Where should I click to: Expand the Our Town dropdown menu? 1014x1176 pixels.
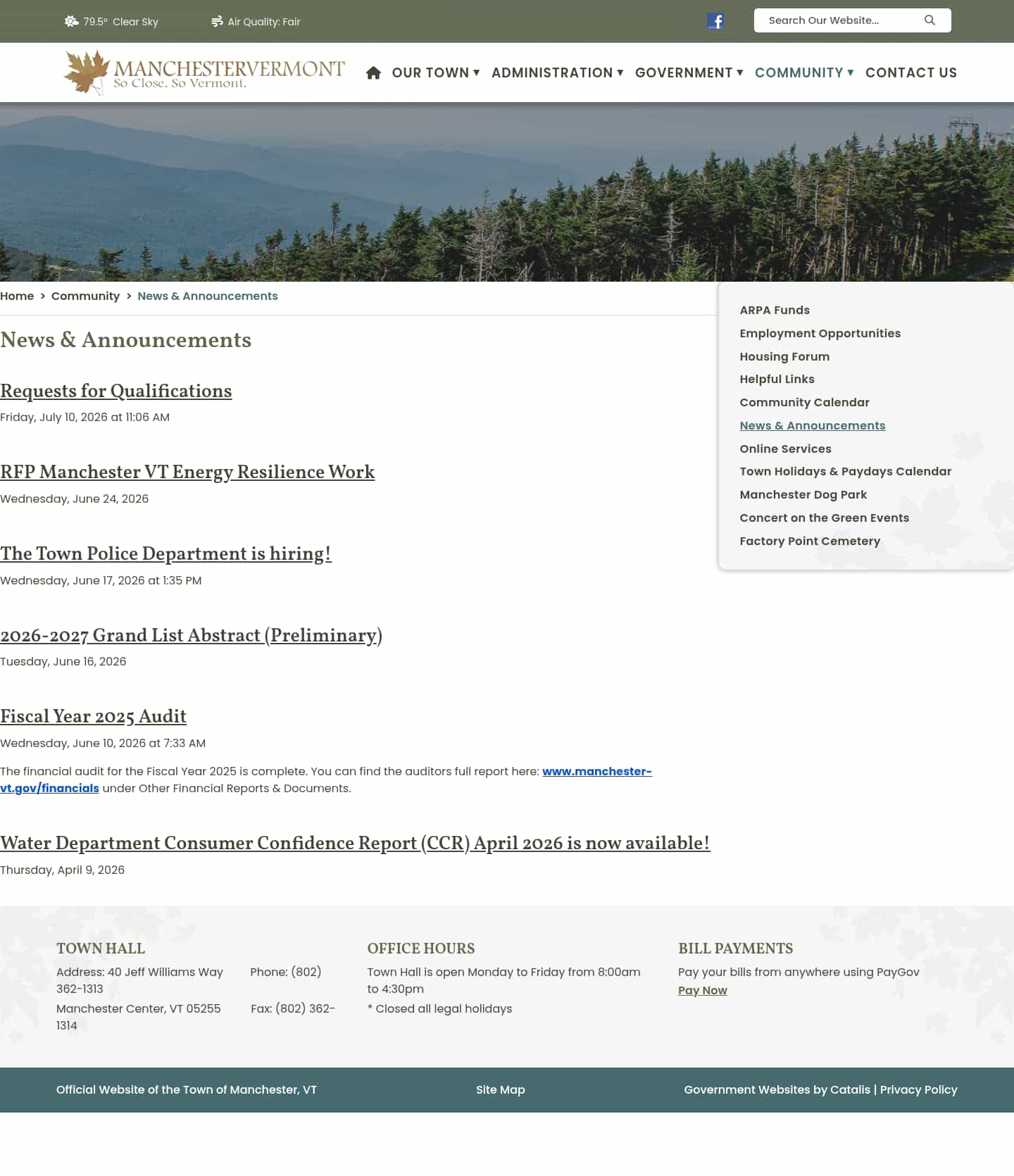pos(436,73)
